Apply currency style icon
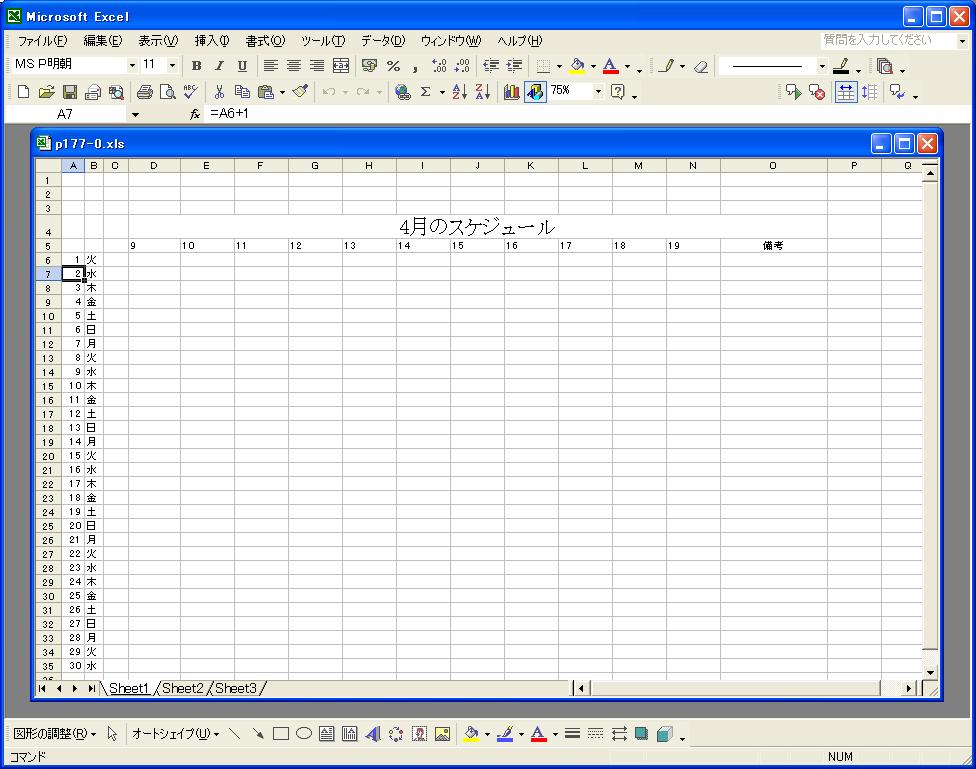The width and height of the screenshot is (976, 769). click(x=370, y=65)
